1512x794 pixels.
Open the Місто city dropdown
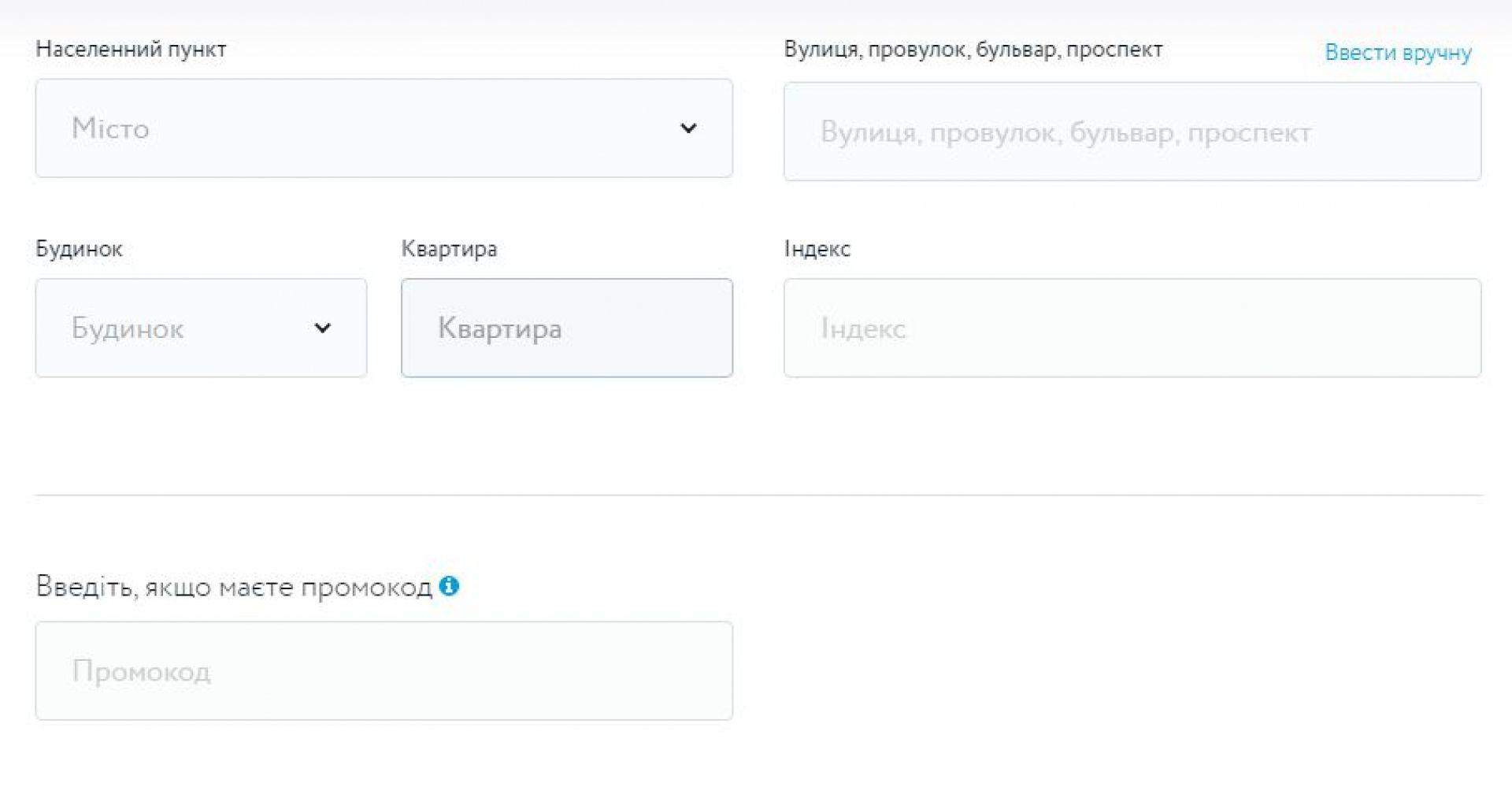point(384,128)
